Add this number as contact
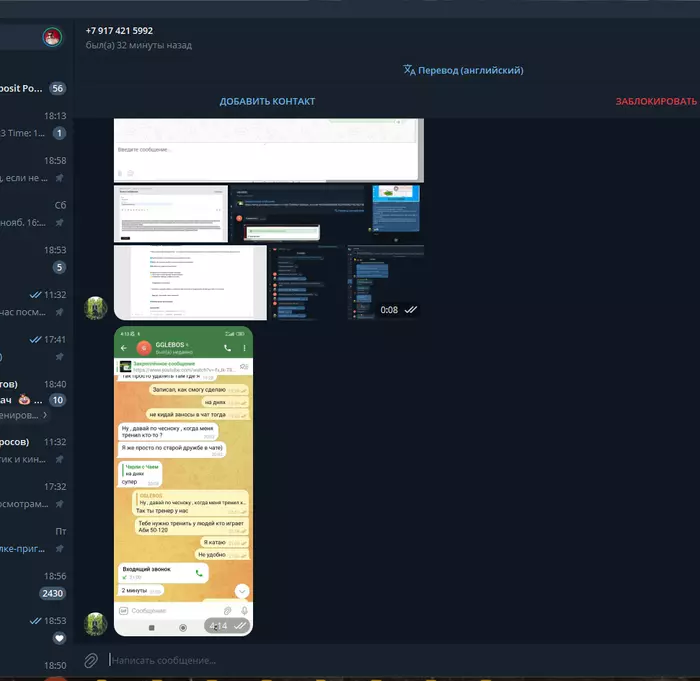 [267, 101]
